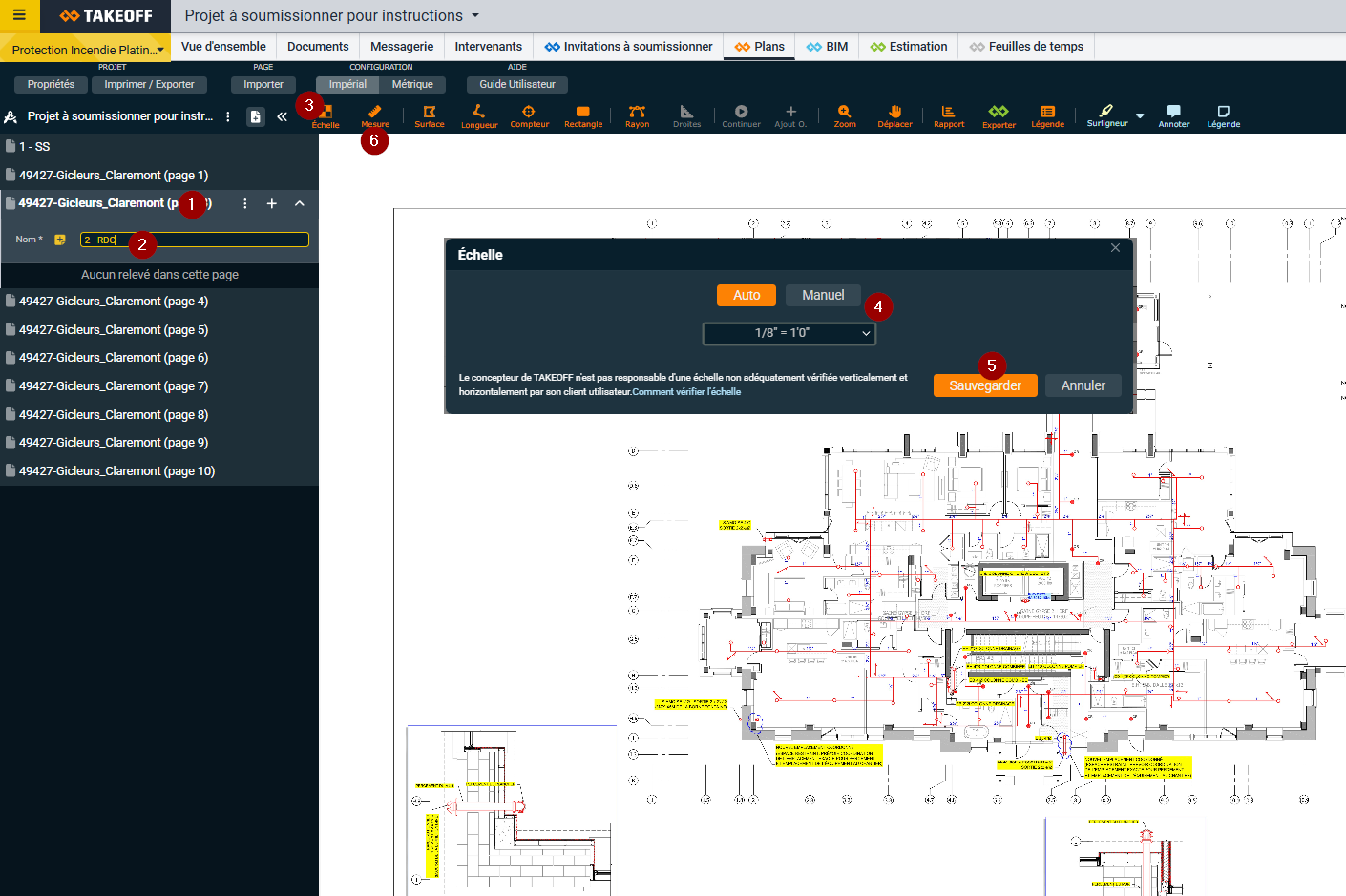Open the Documents tab

pyautogui.click(x=318, y=47)
